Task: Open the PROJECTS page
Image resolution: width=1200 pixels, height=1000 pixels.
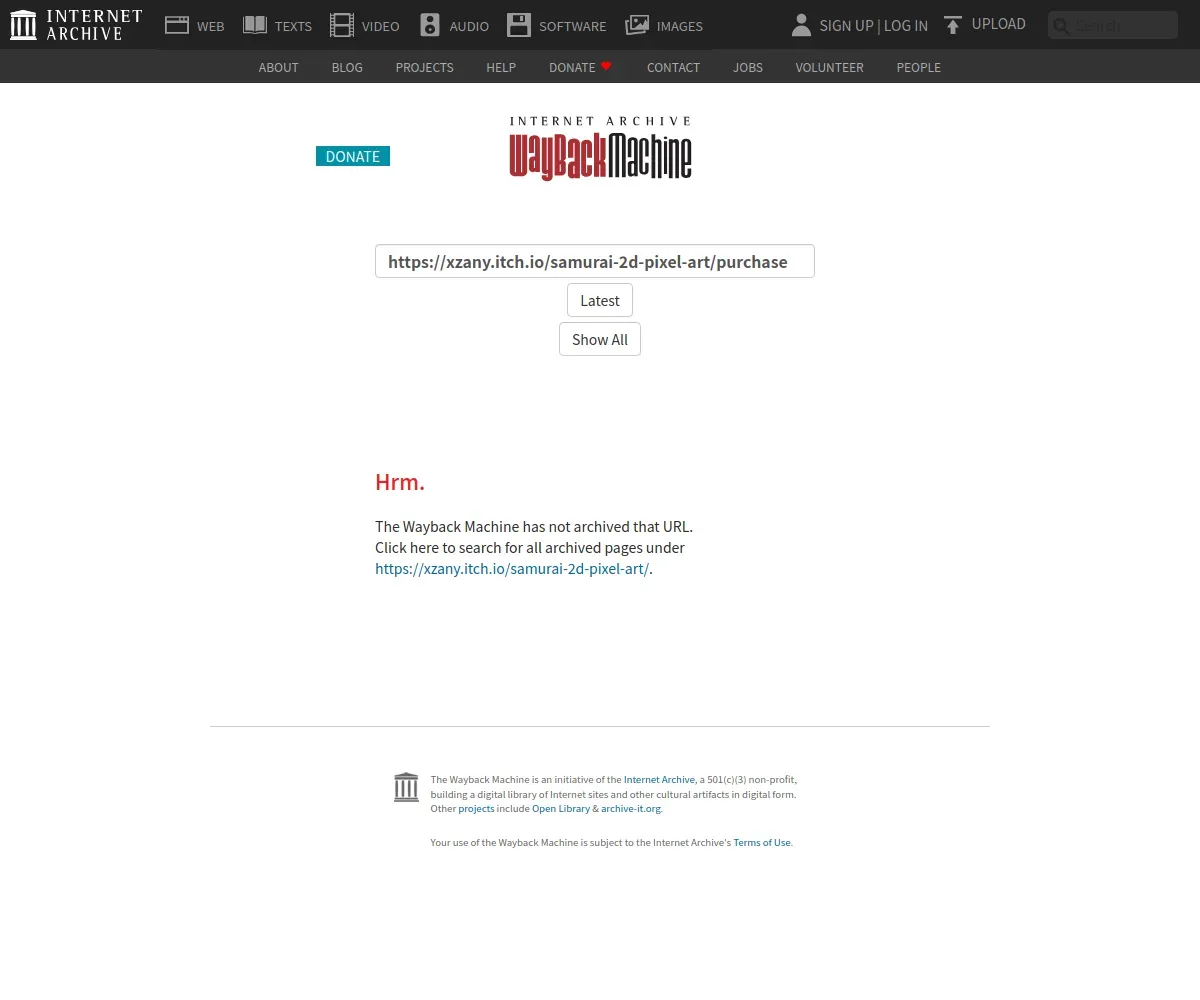Action: point(425,67)
